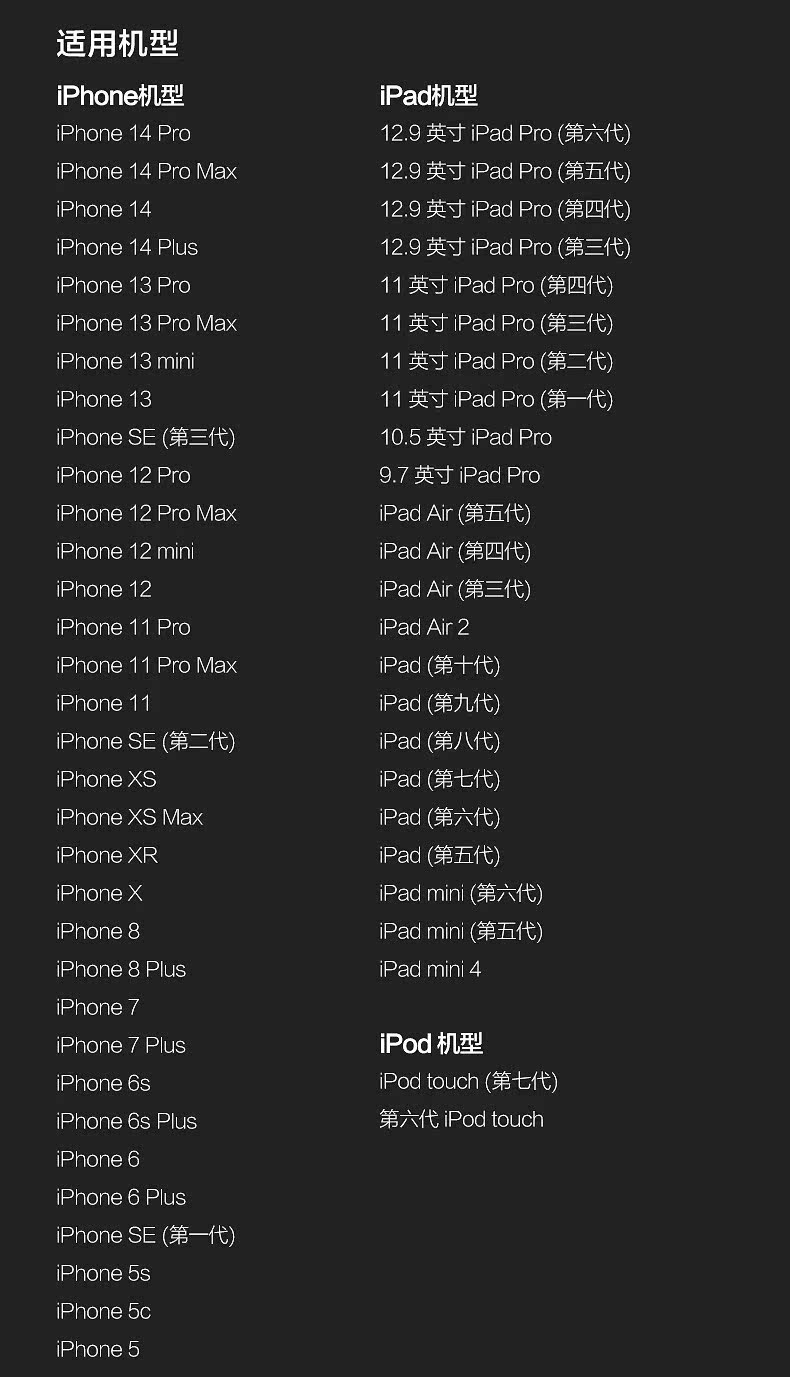
Task: Select iPhone 8 Plus entry
Action: (121, 970)
